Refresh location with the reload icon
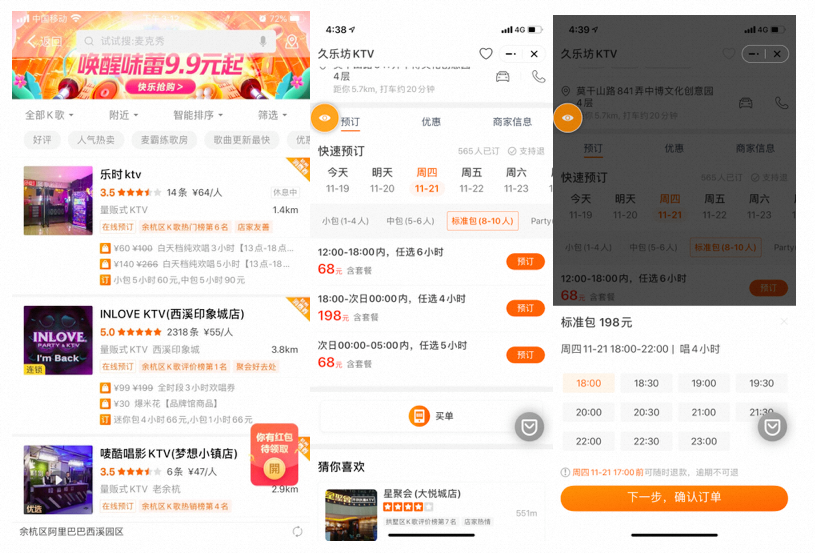Screen dimensions: 815x553 (297, 531)
